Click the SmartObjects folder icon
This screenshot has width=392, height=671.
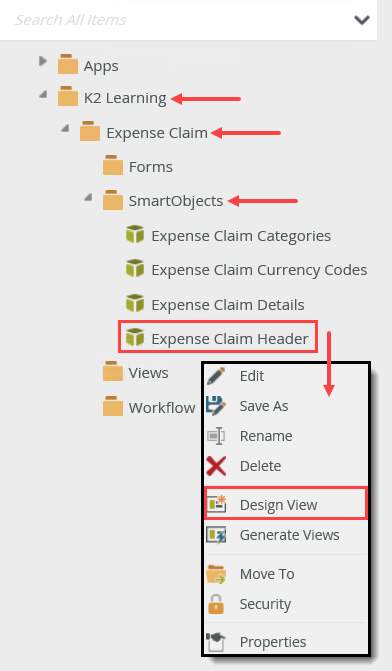tap(113, 200)
